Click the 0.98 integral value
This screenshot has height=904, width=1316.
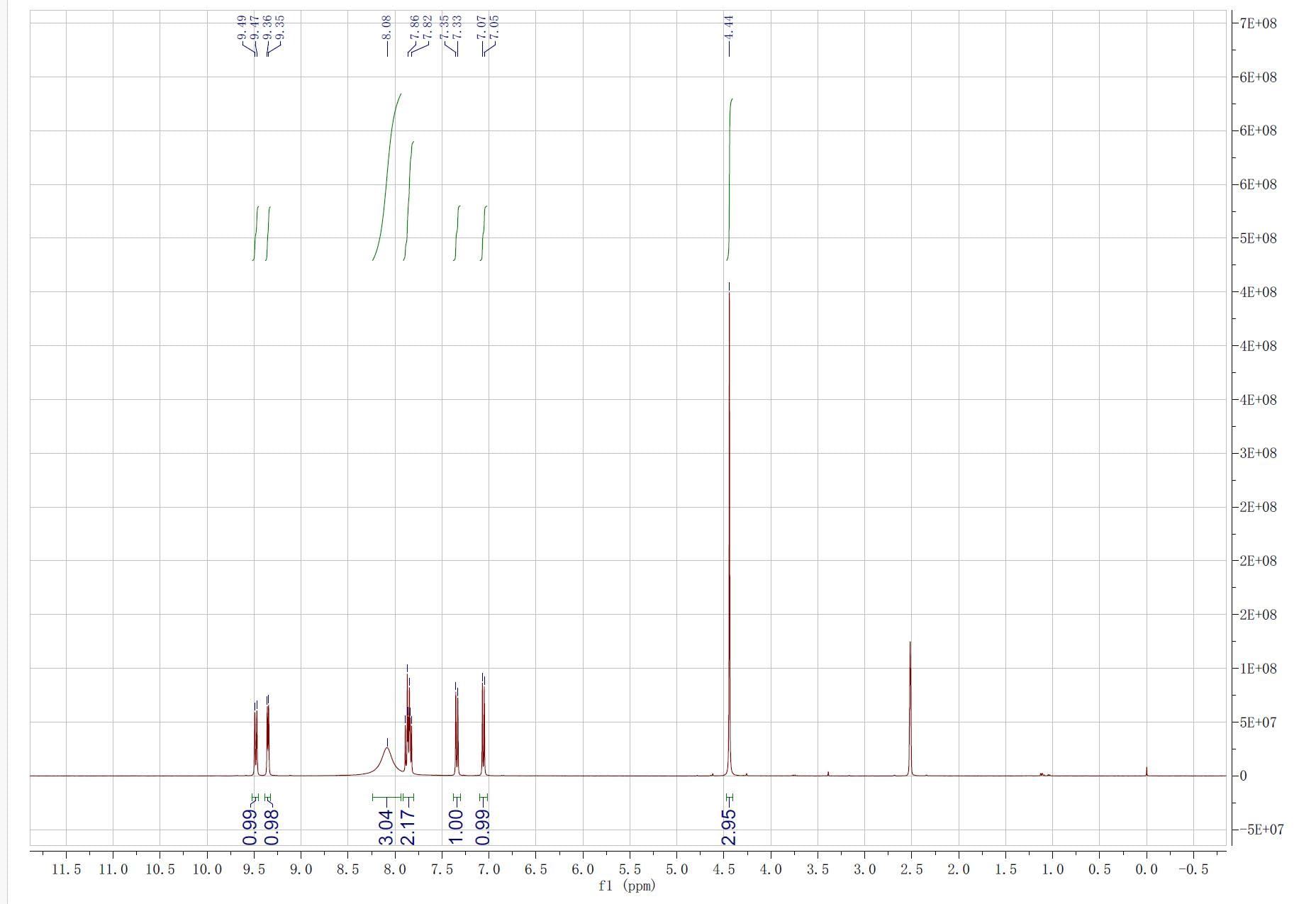click(x=272, y=827)
